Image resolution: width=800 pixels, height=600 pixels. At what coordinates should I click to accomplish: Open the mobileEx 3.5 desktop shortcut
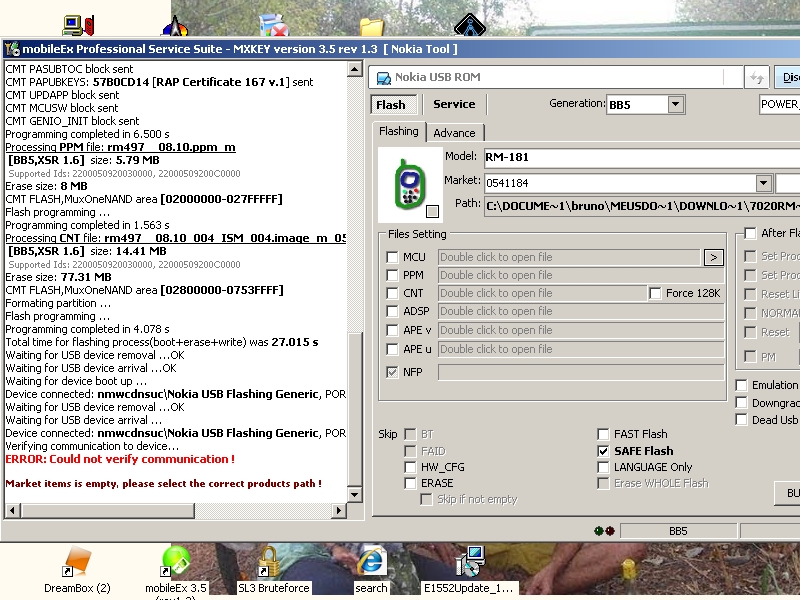pyautogui.click(x=176, y=571)
